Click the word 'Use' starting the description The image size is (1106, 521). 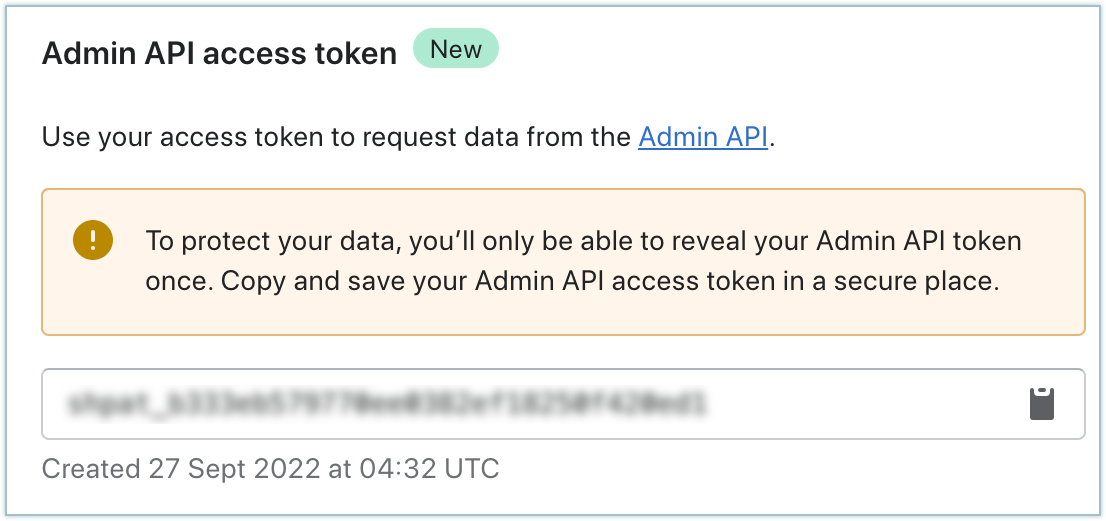[x=64, y=137]
